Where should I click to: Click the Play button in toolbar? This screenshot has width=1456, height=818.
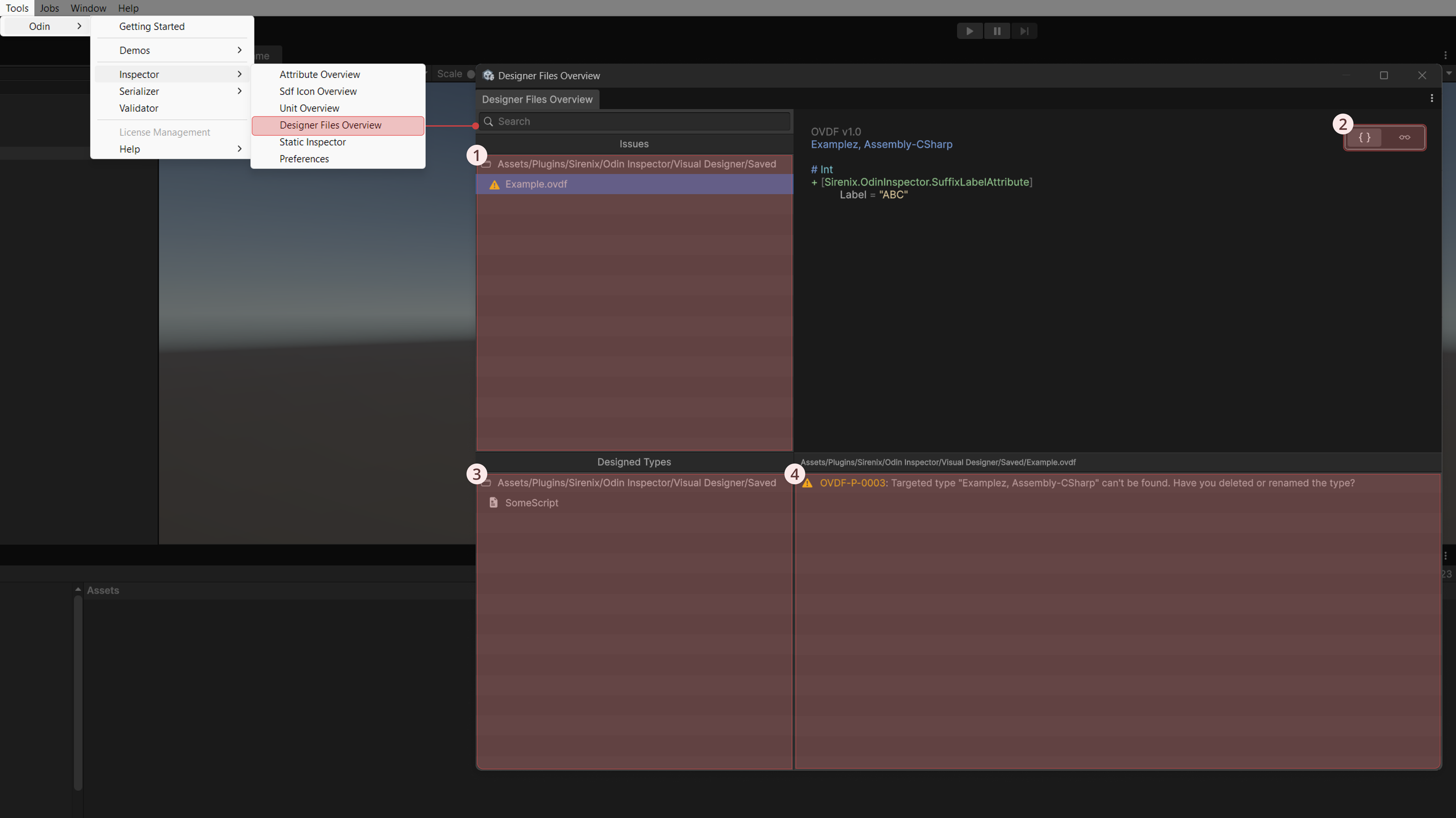click(969, 31)
